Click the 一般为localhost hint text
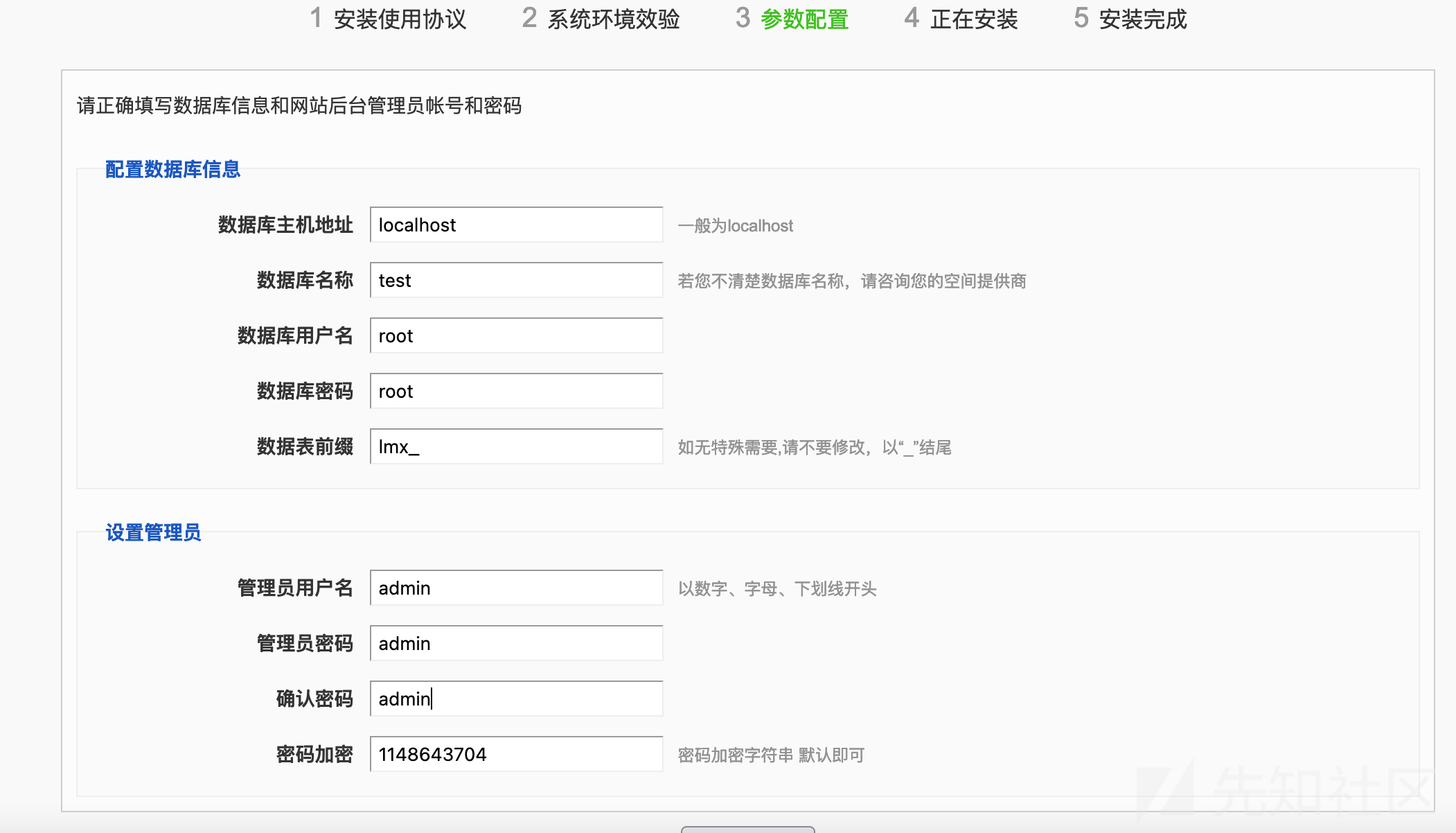The height and width of the screenshot is (833, 1456). (x=735, y=226)
